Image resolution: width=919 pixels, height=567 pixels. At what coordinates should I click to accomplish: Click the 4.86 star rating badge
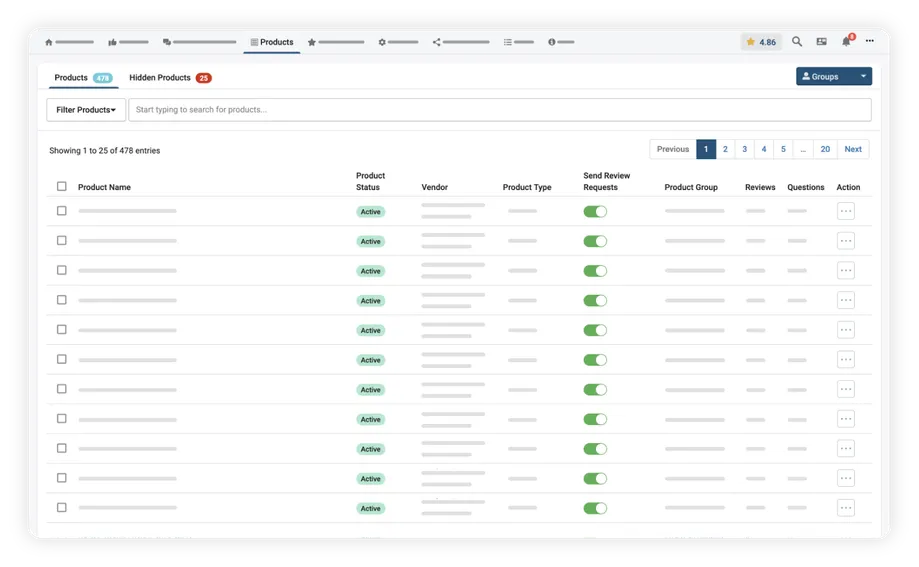[761, 42]
